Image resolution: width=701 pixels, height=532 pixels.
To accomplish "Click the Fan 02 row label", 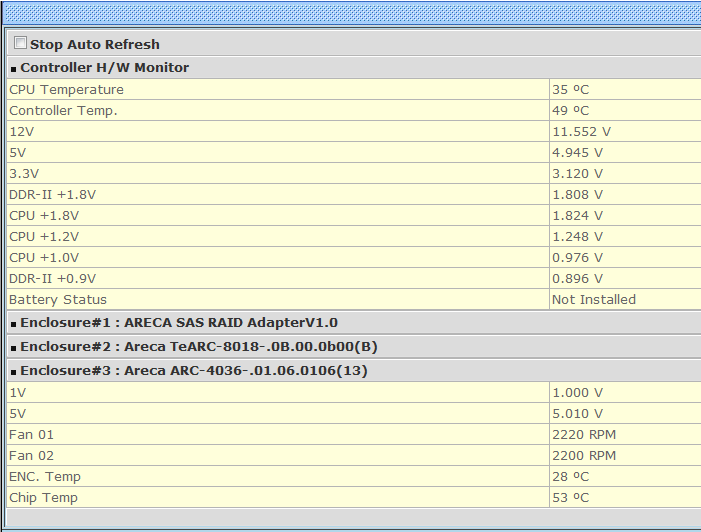I will pyautogui.click(x=31, y=455).
